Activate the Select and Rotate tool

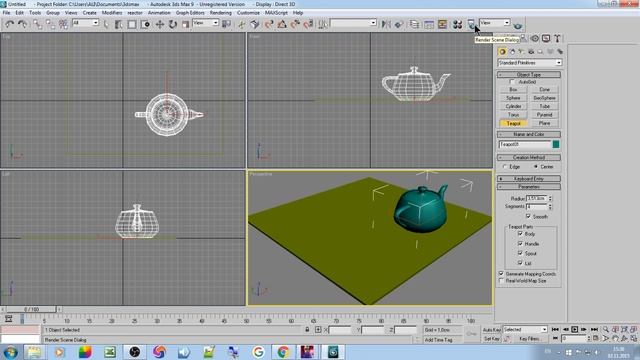point(173,24)
